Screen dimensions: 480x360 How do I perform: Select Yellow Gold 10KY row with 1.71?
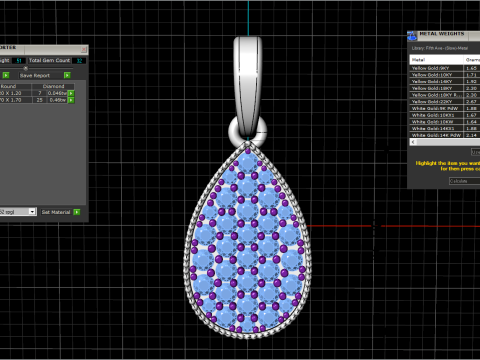(x=445, y=75)
